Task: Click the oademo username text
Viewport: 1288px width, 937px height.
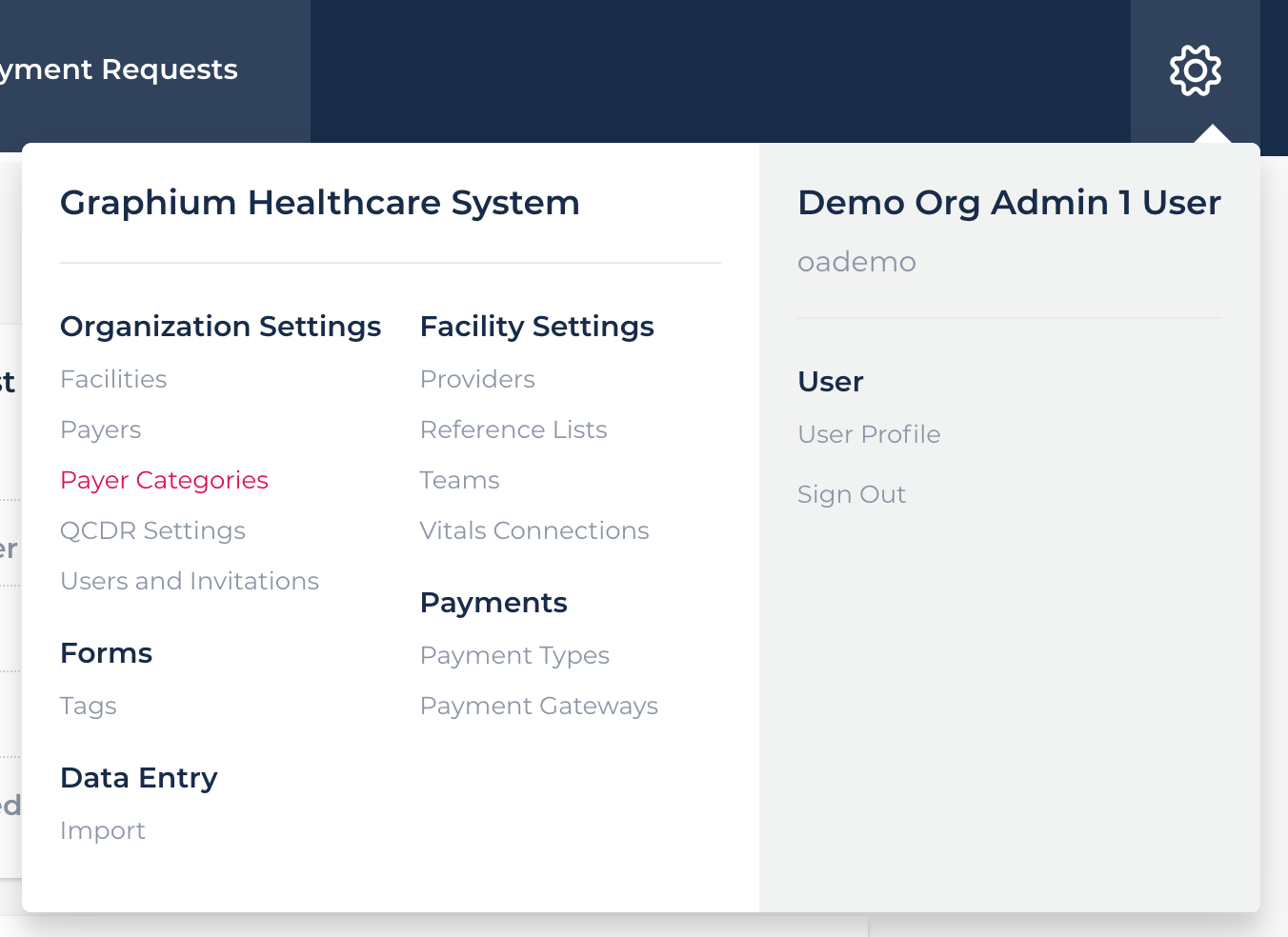Action: tap(856, 262)
